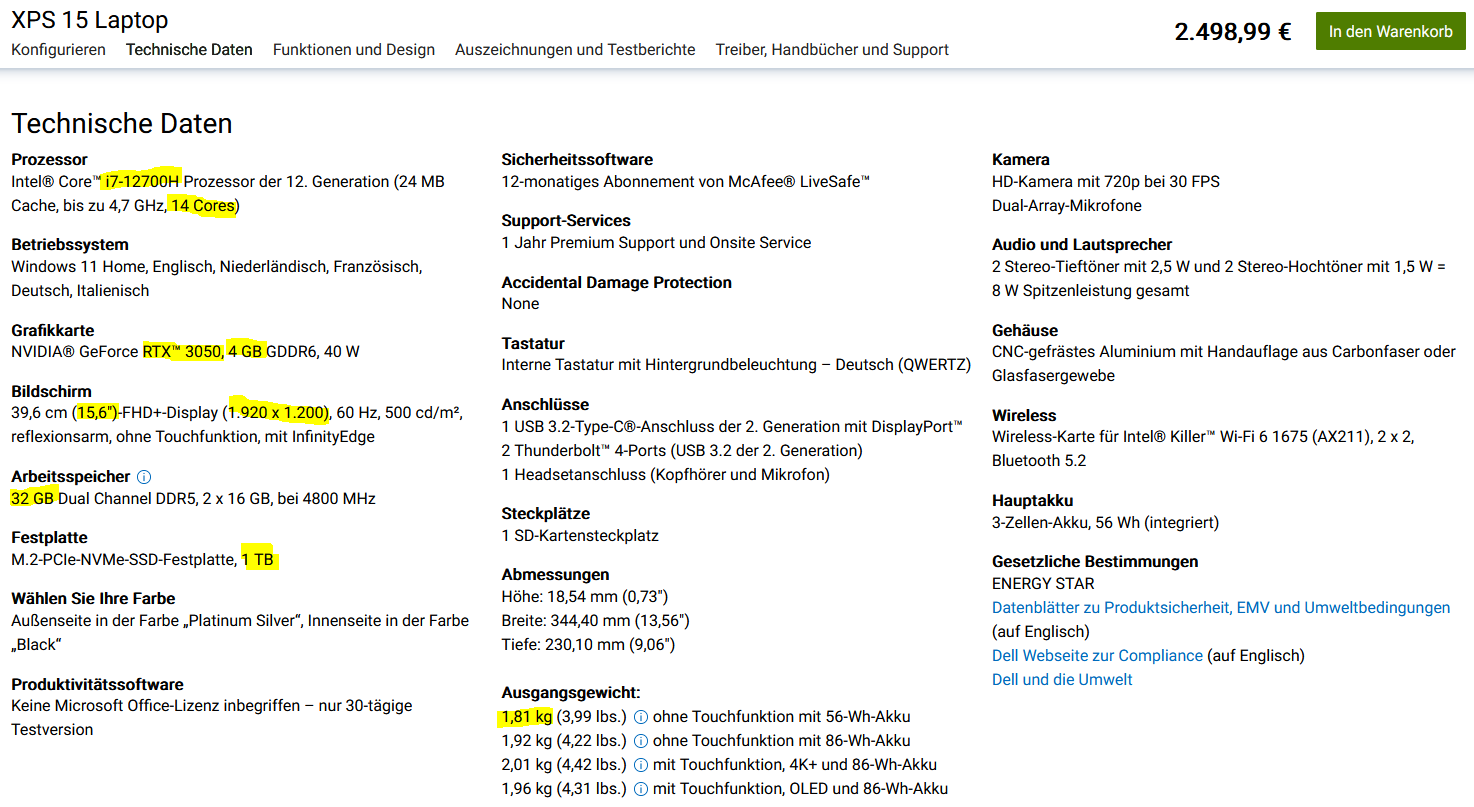Open Datenblätter zu Produktsicherheit link
This screenshot has height=807, width=1474.
point(1221,607)
